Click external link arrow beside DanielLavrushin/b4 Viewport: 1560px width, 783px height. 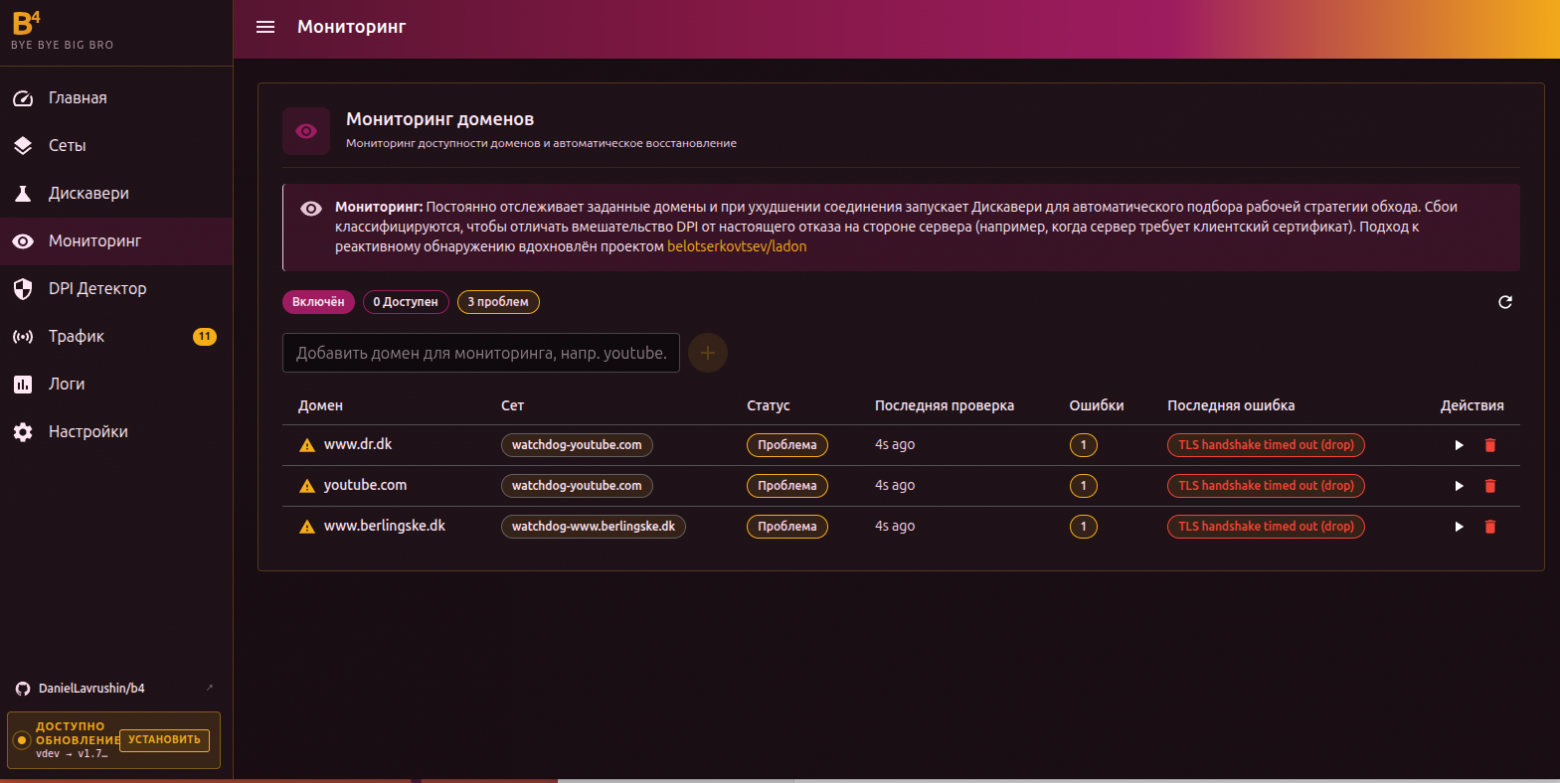tap(209, 688)
